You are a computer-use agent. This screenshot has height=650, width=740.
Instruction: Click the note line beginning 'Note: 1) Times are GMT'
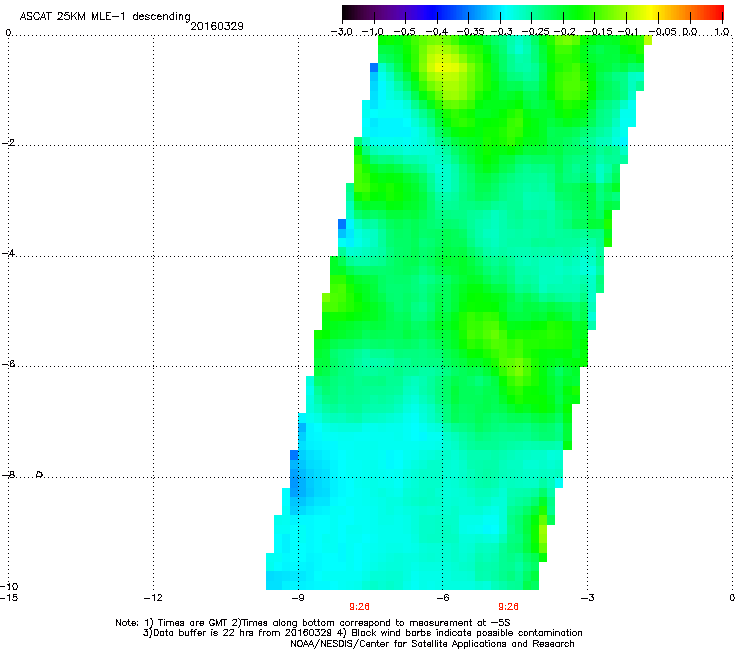313,623
